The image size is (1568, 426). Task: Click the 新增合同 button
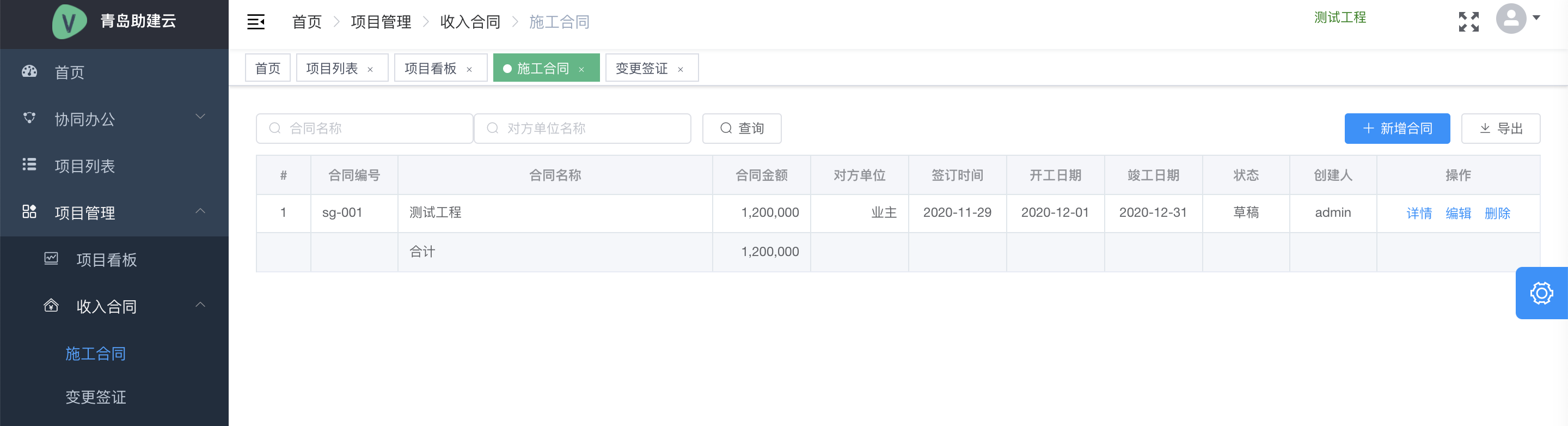click(x=1396, y=129)
